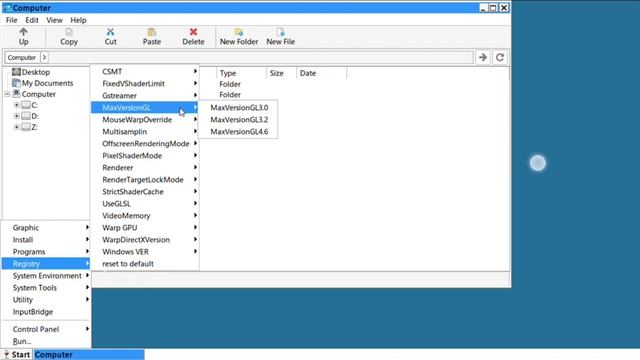The height and width of the screenshot is (360, 640).
Task: Expand the Z: drive node
Action: click(17, 127)
